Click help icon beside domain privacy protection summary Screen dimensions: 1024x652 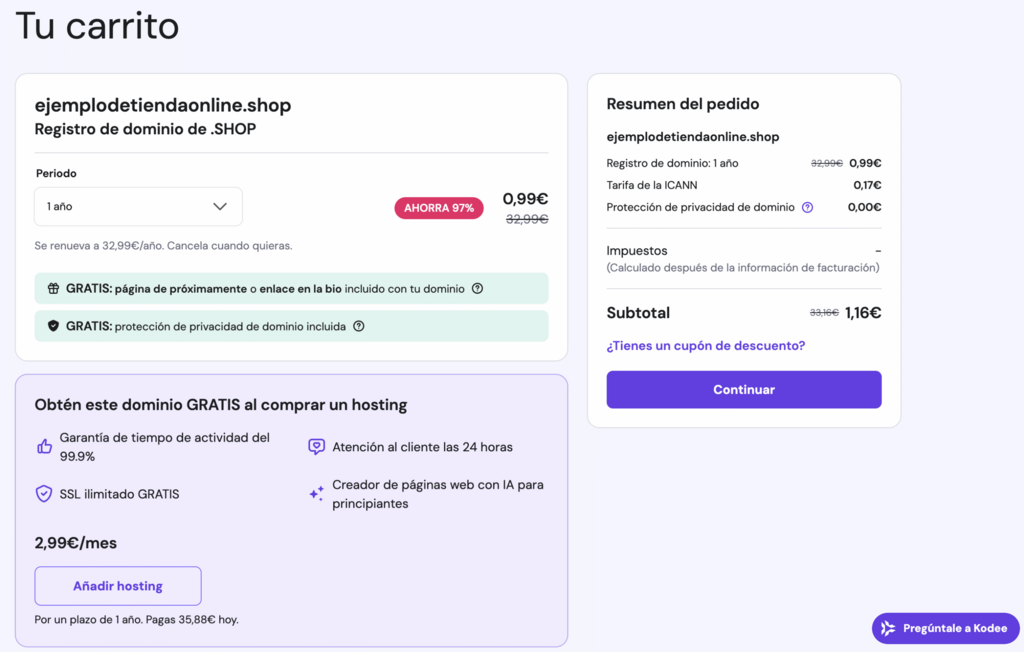point(807,208)
